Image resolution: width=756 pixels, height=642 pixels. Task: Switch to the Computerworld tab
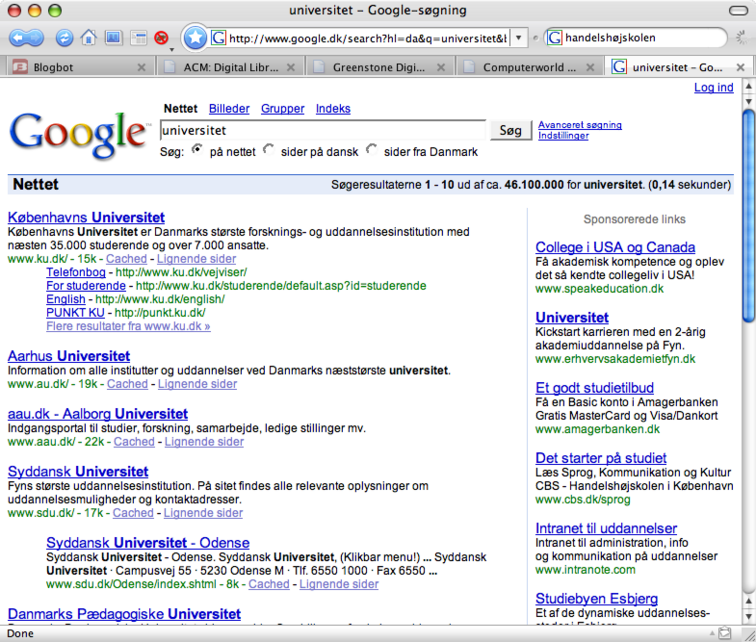click(529, 67)
